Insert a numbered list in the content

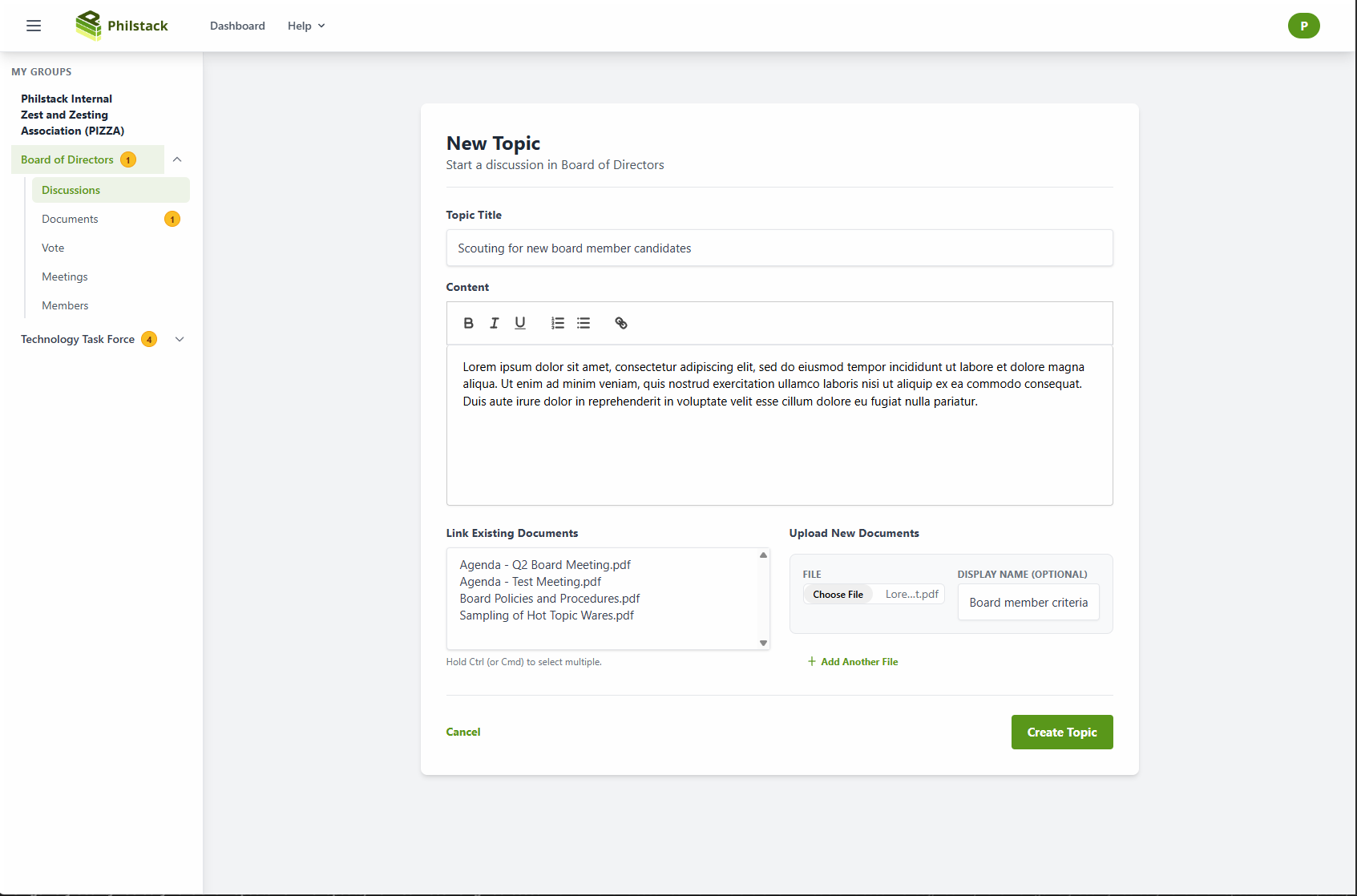click(557, 323)
